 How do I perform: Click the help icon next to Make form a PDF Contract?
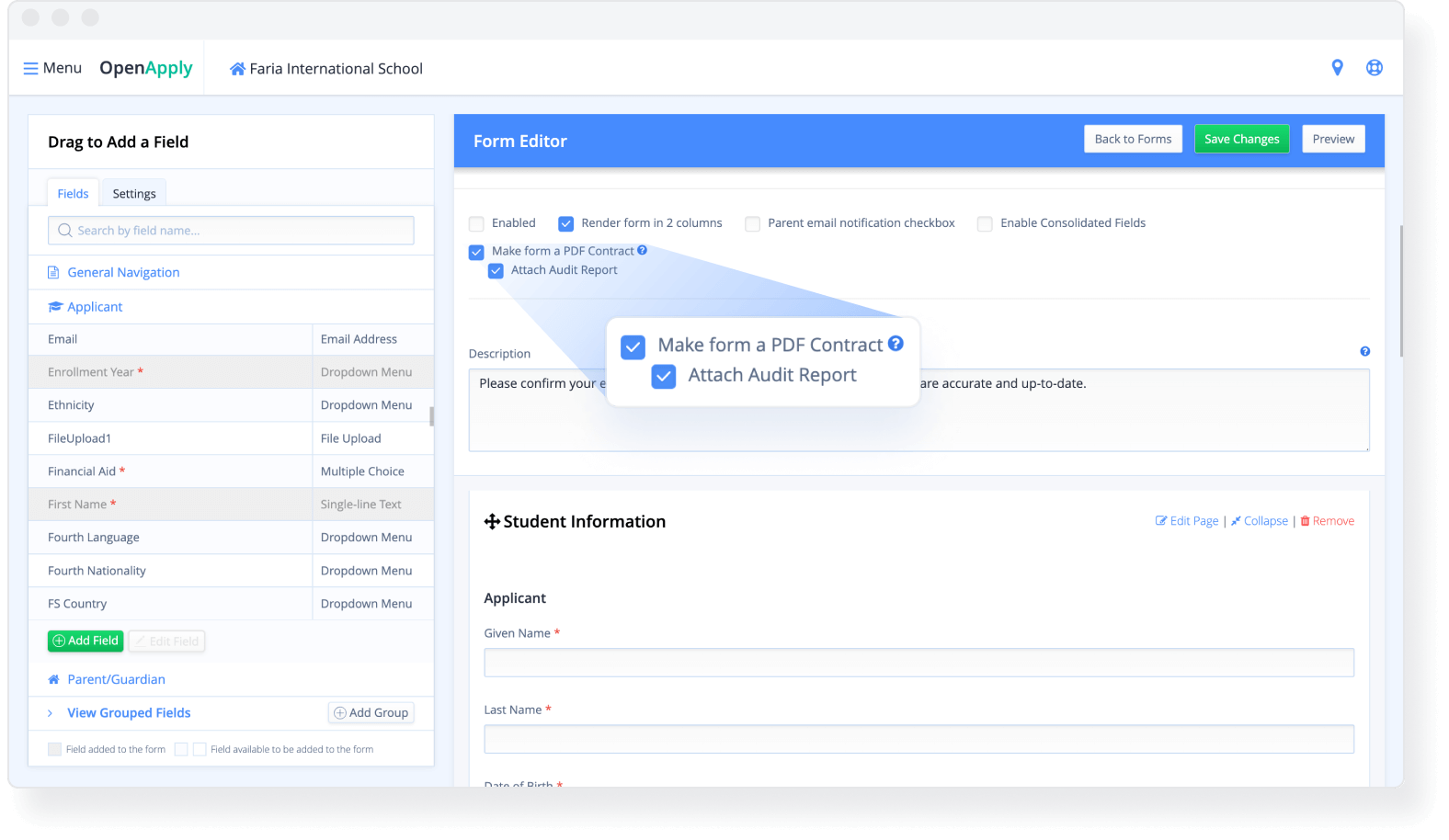click(642, 250)
